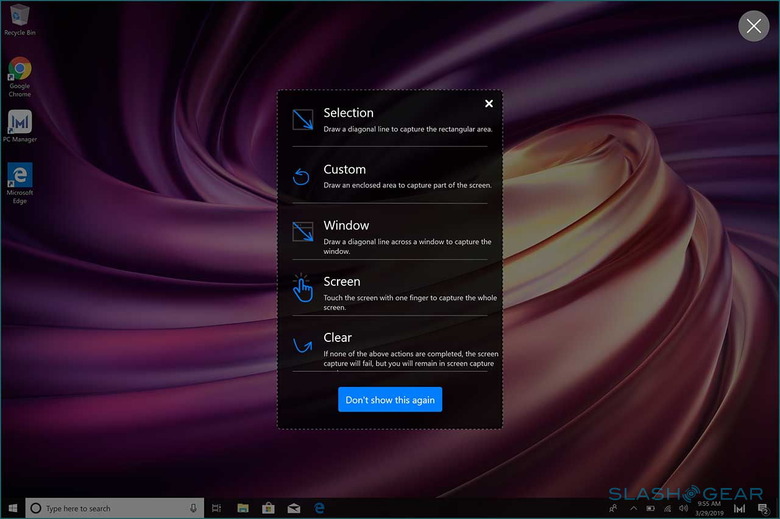The image size is (780, 519).
Task: Click the Cortana microphone icon
Action: (x=193, y=508)
